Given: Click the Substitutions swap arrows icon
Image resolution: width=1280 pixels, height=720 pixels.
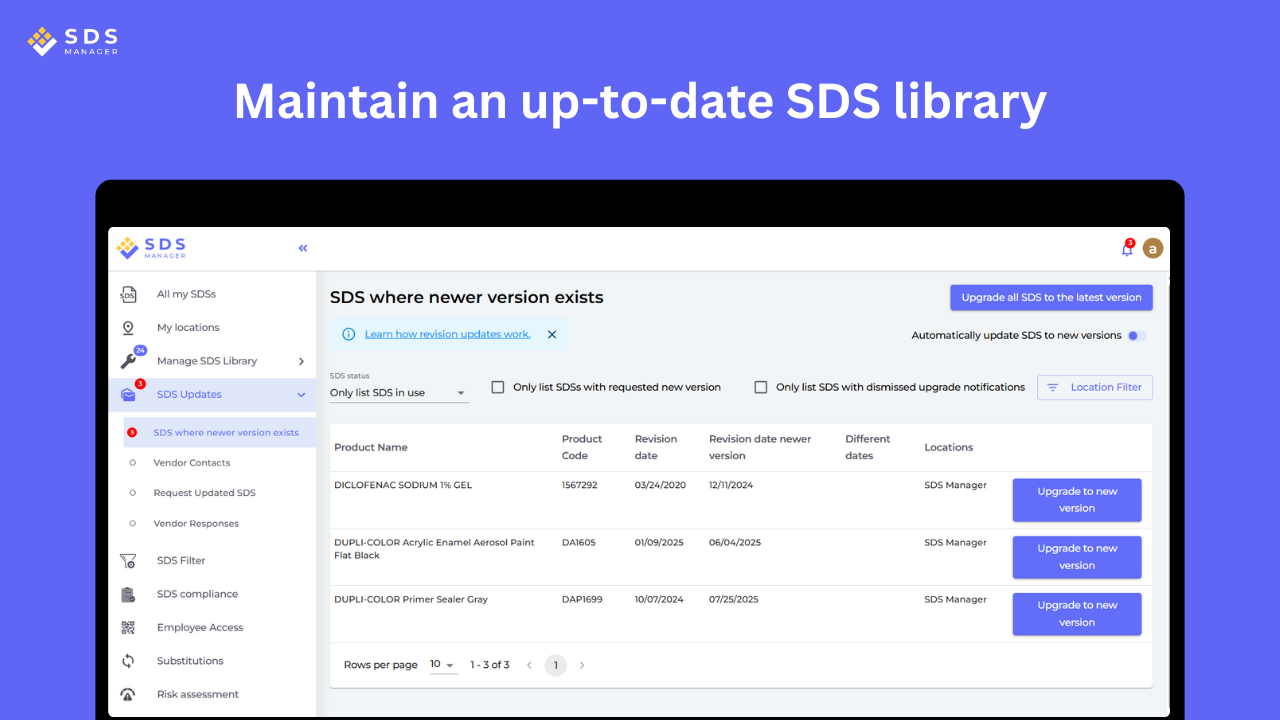Looking at the screenshot, I should tap(128, 661).
